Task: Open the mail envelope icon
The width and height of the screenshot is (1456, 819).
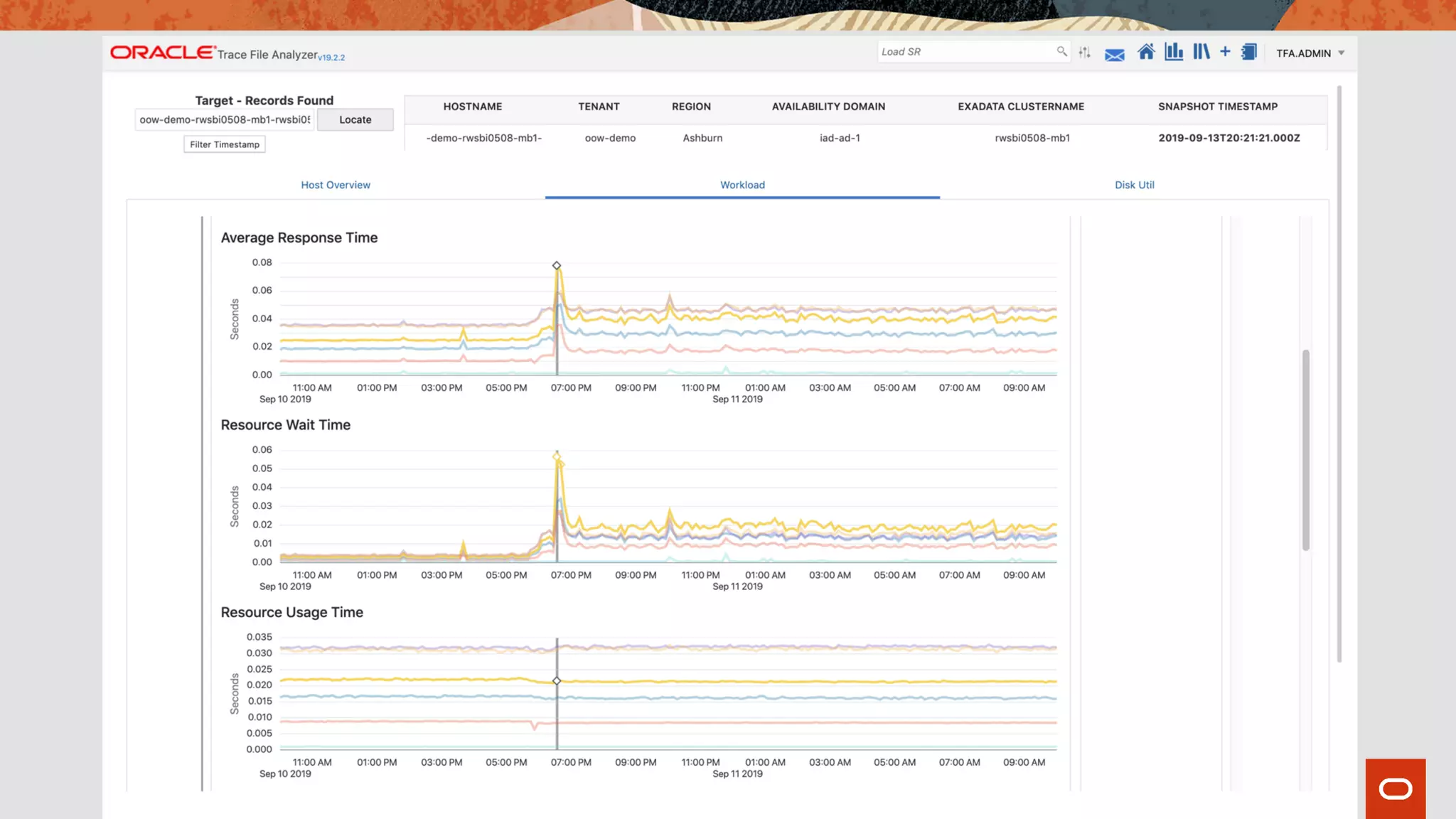Action: click(1114, 55)
